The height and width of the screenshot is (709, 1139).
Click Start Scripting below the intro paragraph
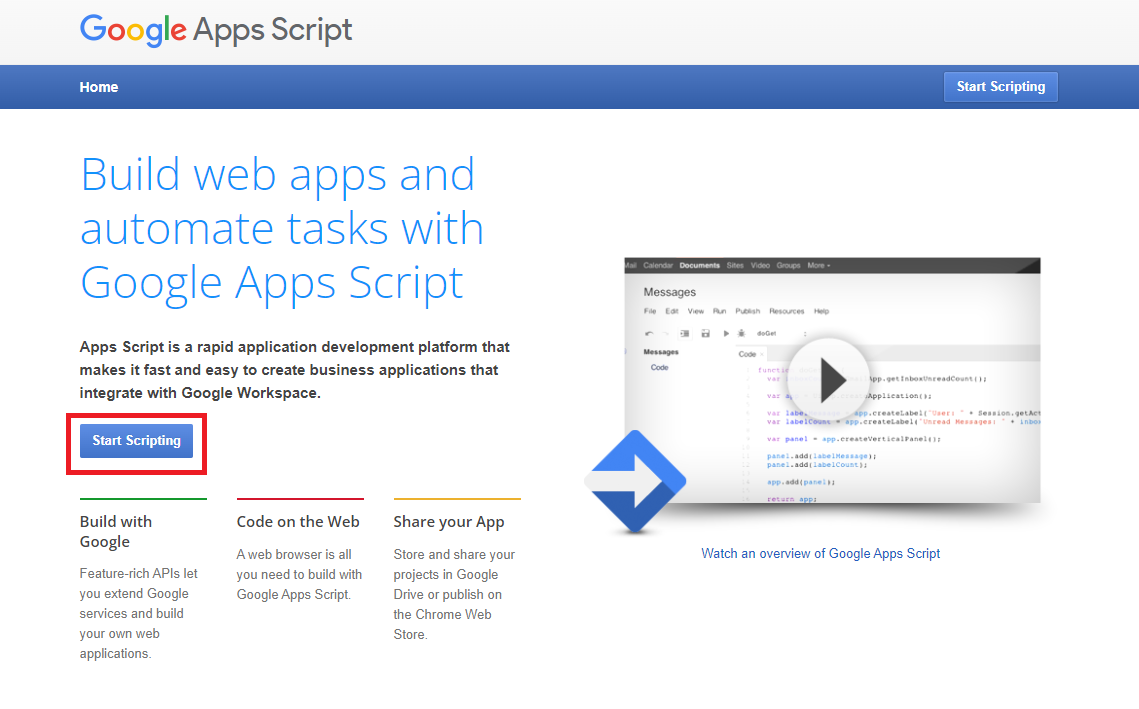[x=137, y=441]
